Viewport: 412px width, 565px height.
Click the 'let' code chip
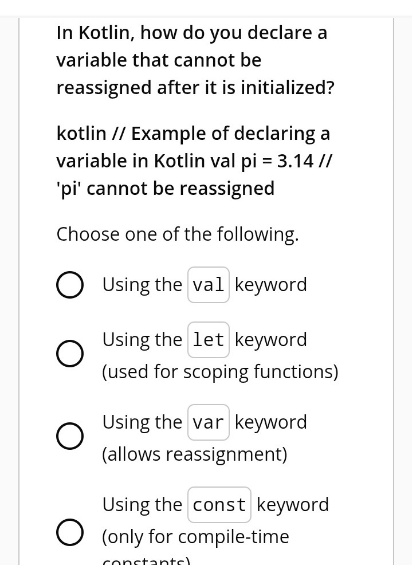tap(208, 339)
